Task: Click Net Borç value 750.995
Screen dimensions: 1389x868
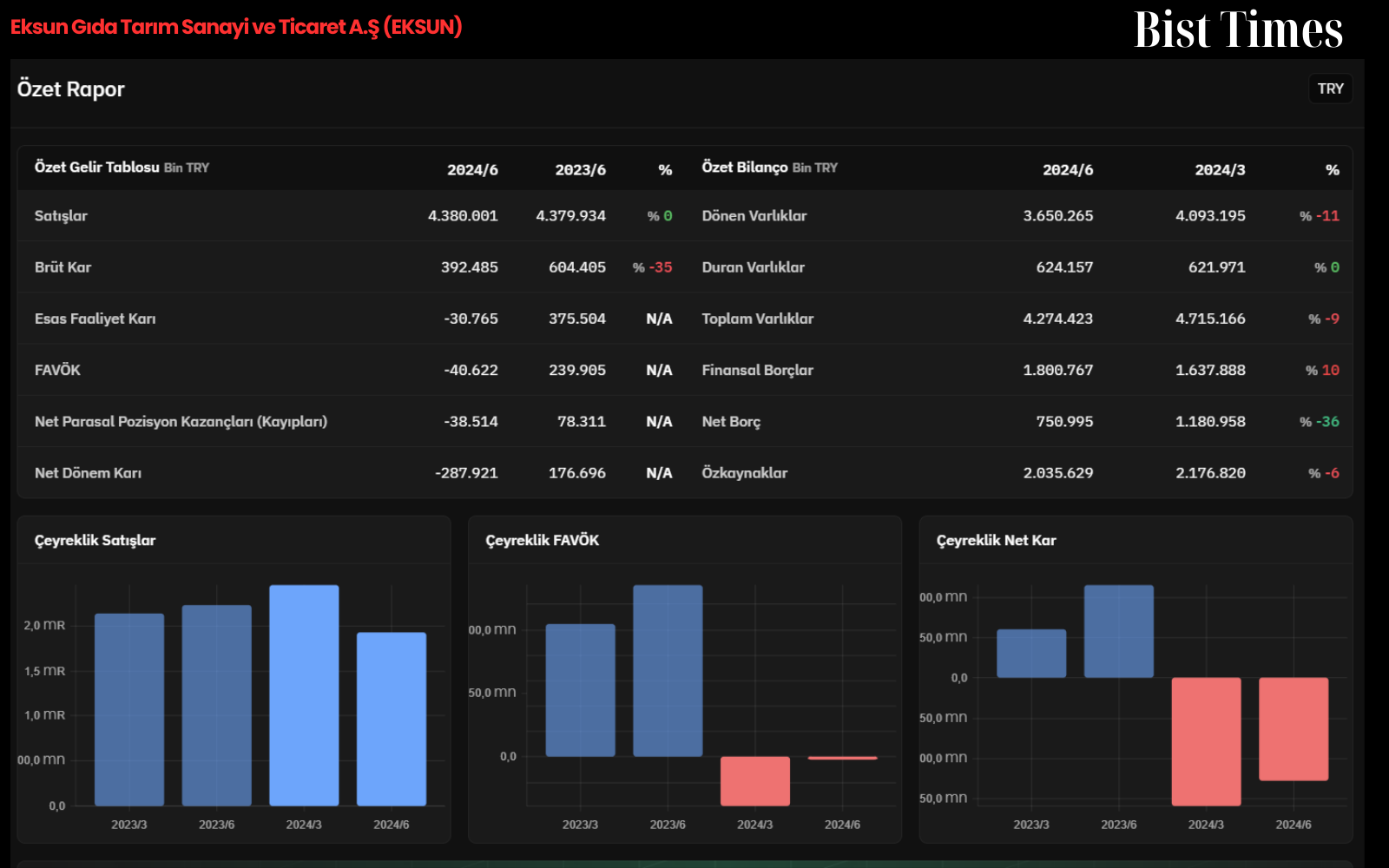Action: [1064, 422]
